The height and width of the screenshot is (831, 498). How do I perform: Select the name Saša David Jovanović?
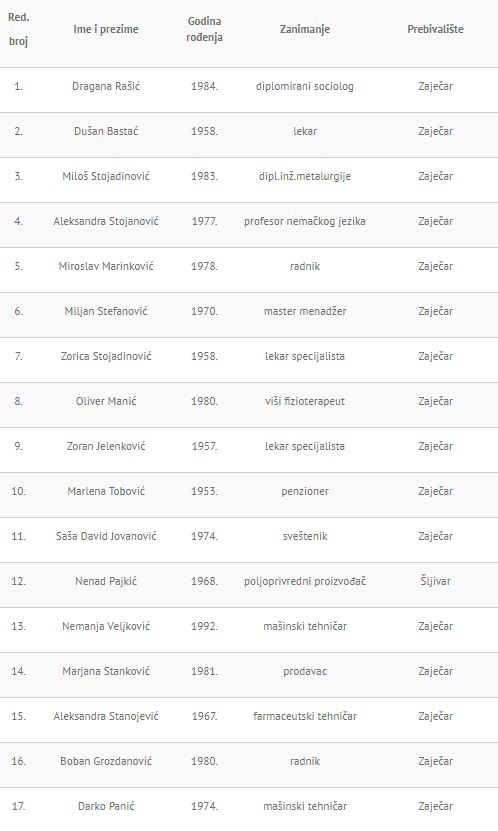106,536
